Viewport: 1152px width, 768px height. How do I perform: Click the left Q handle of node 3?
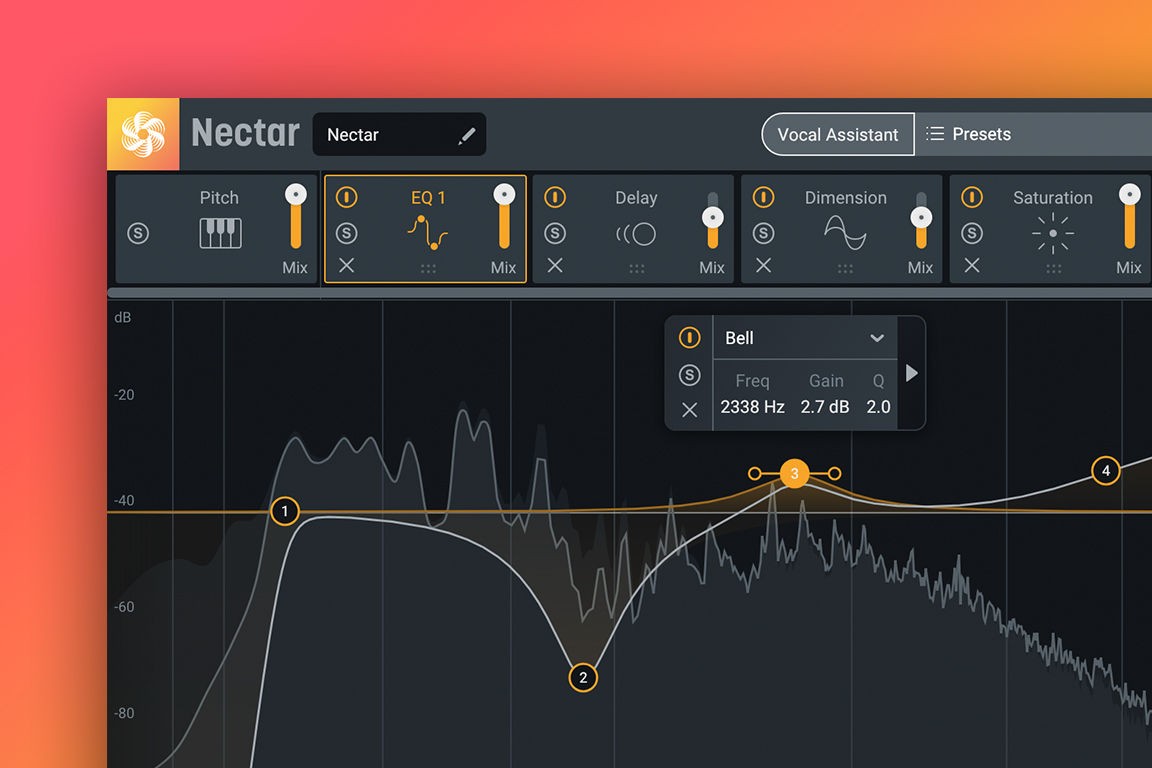[755, 473]
